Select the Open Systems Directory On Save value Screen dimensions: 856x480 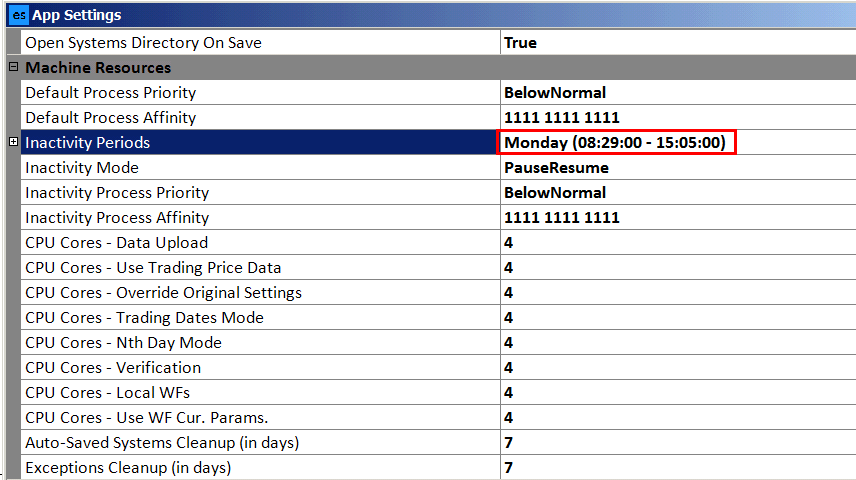pos(520,43)
